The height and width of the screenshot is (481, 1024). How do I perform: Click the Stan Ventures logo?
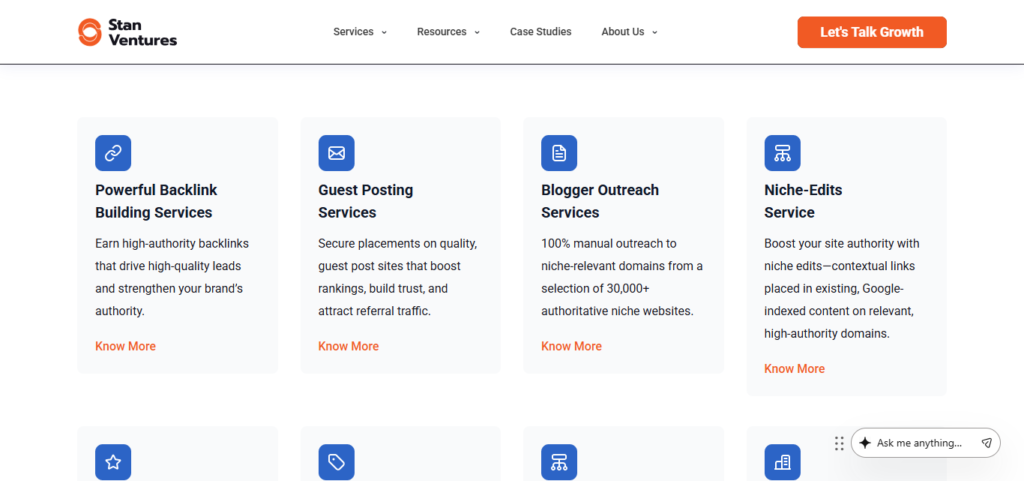pos(127,32)
